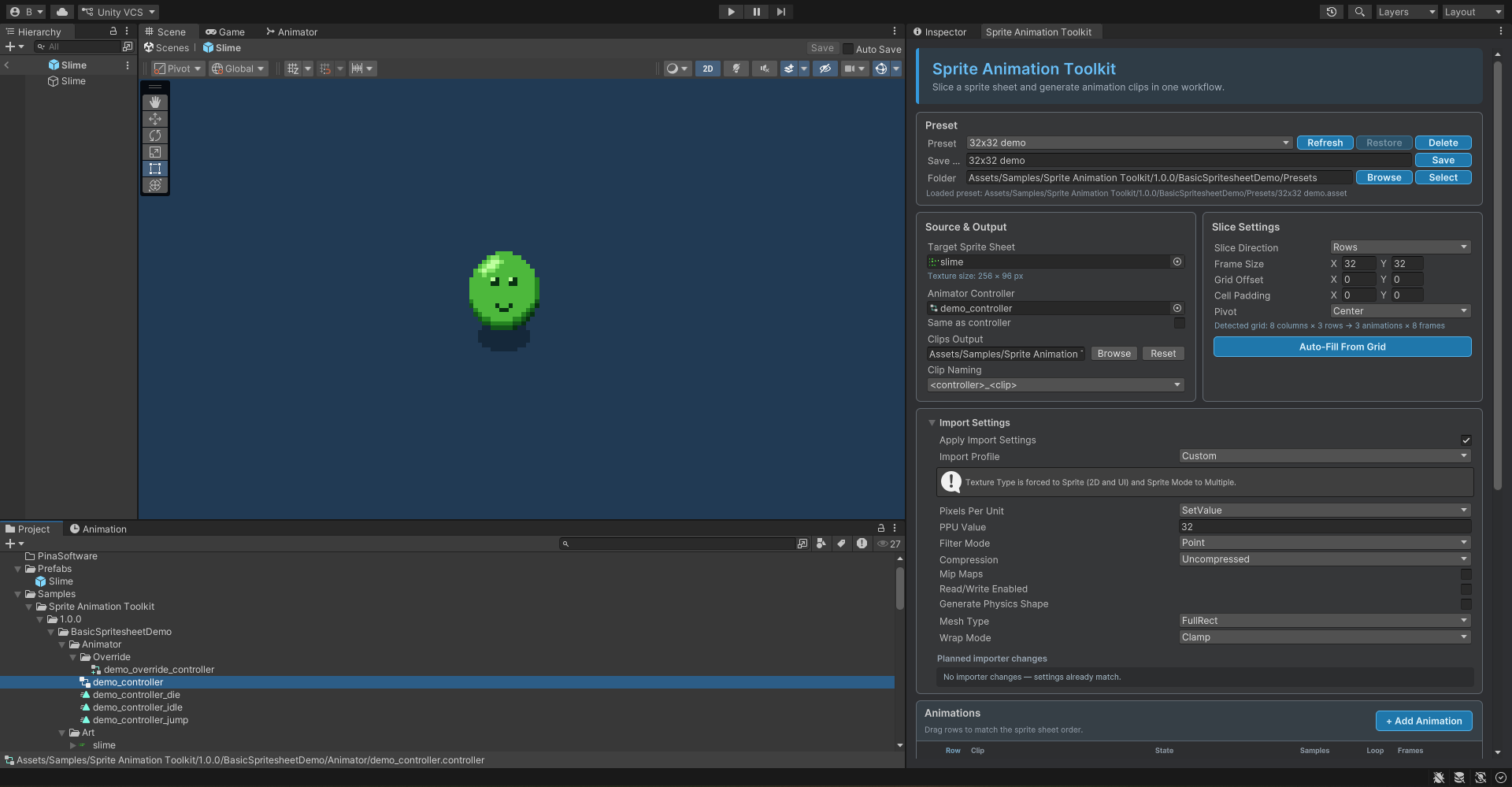
Task: Select the Transform tool in Scene
Action: [155, 185]
